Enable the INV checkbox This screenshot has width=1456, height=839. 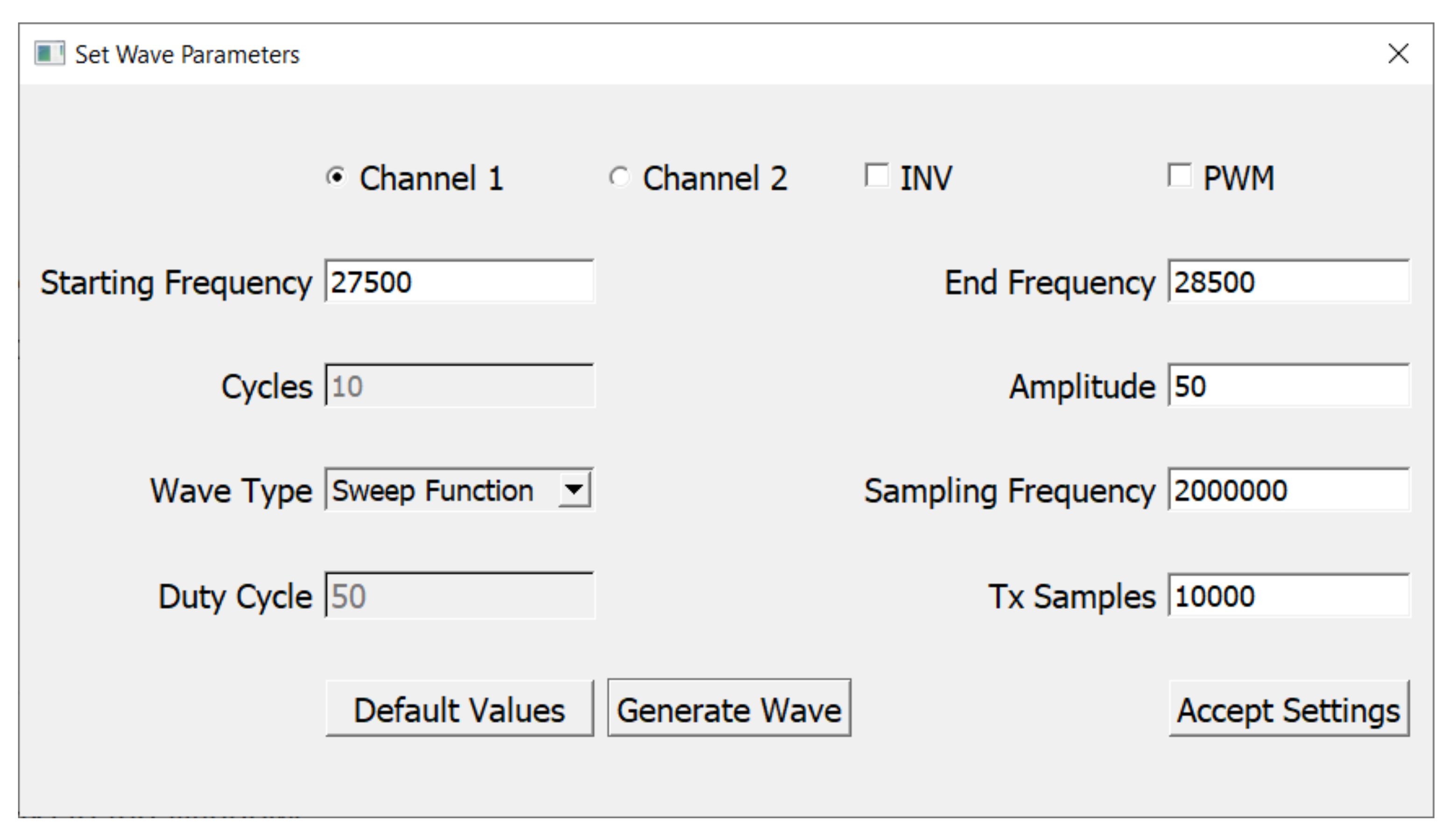[877, 176]
